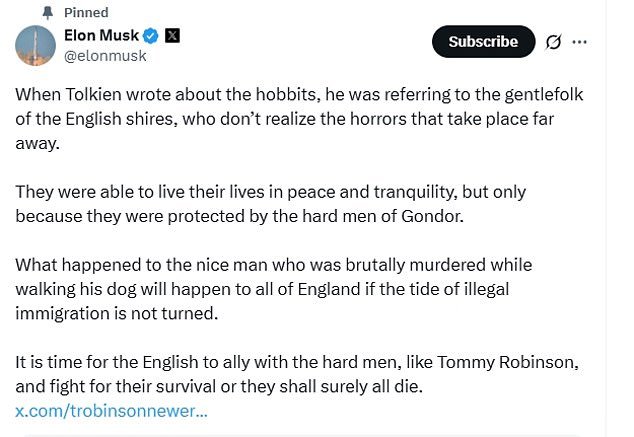Click the blue verified checkmark badge
Screen dimensions: 634x437
pos(151,36)
